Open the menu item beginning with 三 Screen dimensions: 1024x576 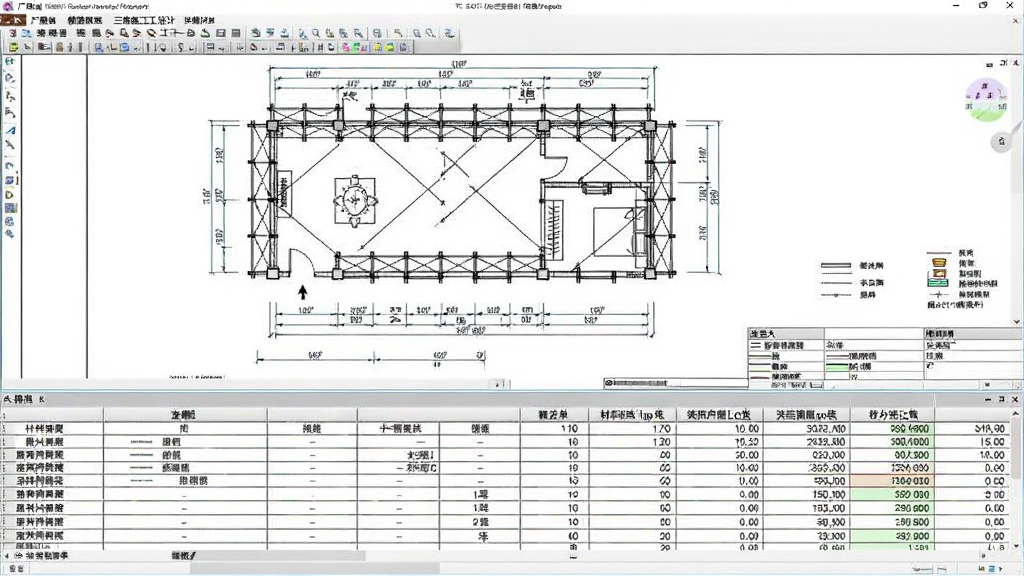pyautogui.click(x=144, y=20)
